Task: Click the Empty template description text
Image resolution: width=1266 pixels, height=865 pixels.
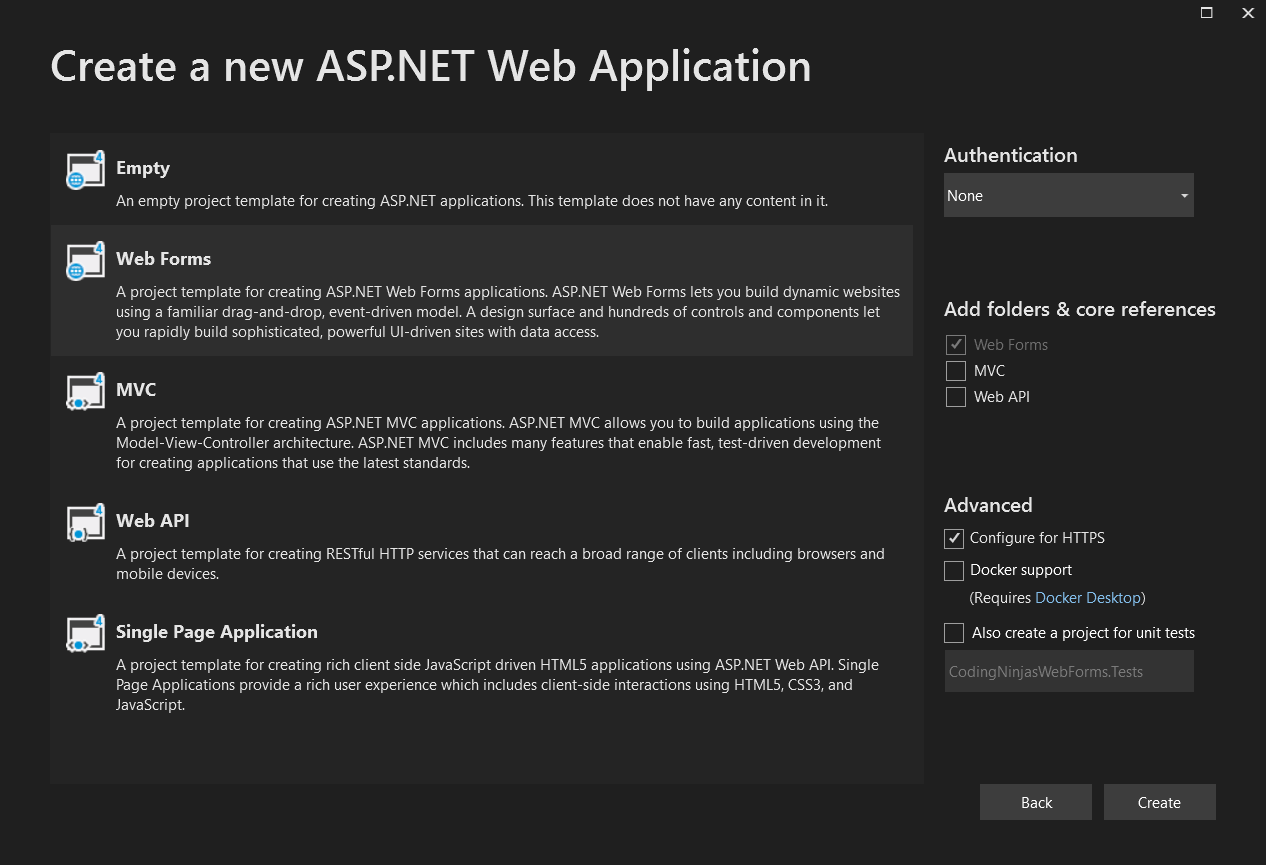Action: [x=472, y=200]
